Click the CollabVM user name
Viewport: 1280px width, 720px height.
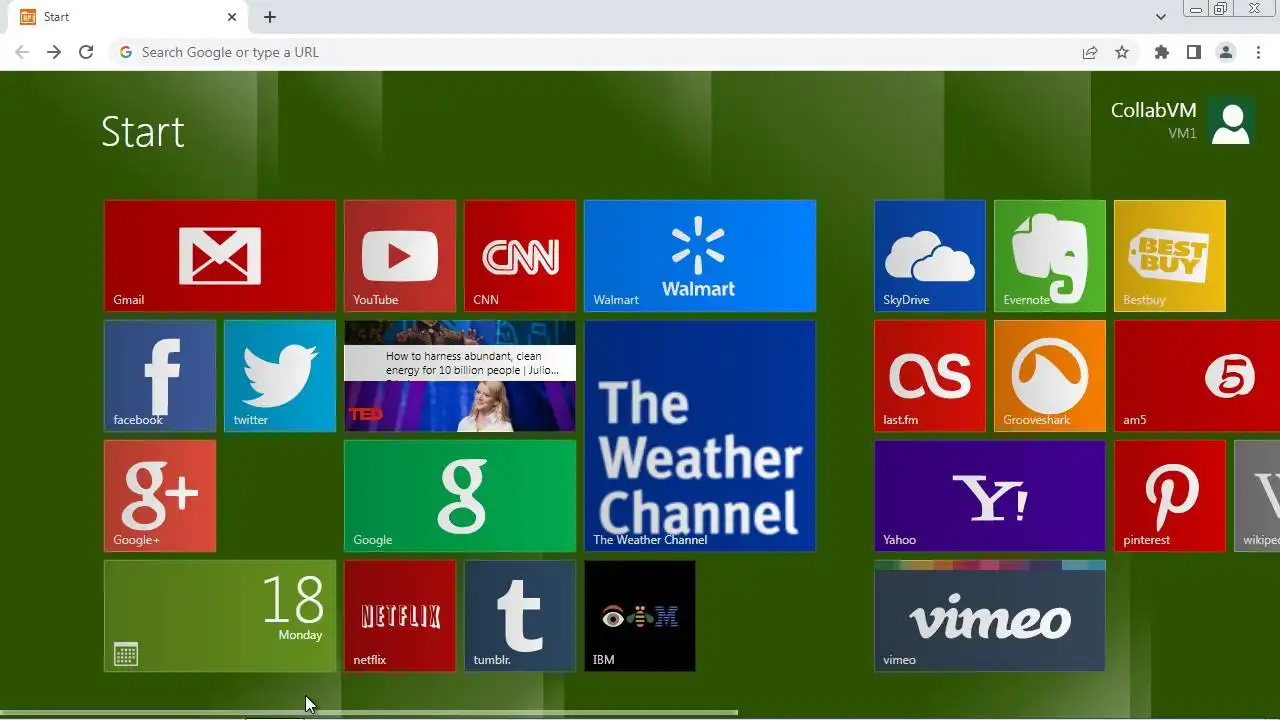[1153, 110]
